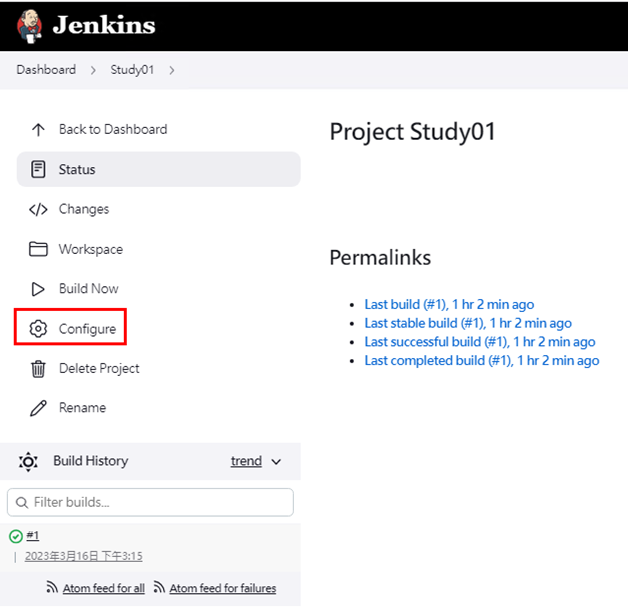
Task: Open the Dashboard breadcrumb dropdown arrow
Action: (x=92, y=70)
